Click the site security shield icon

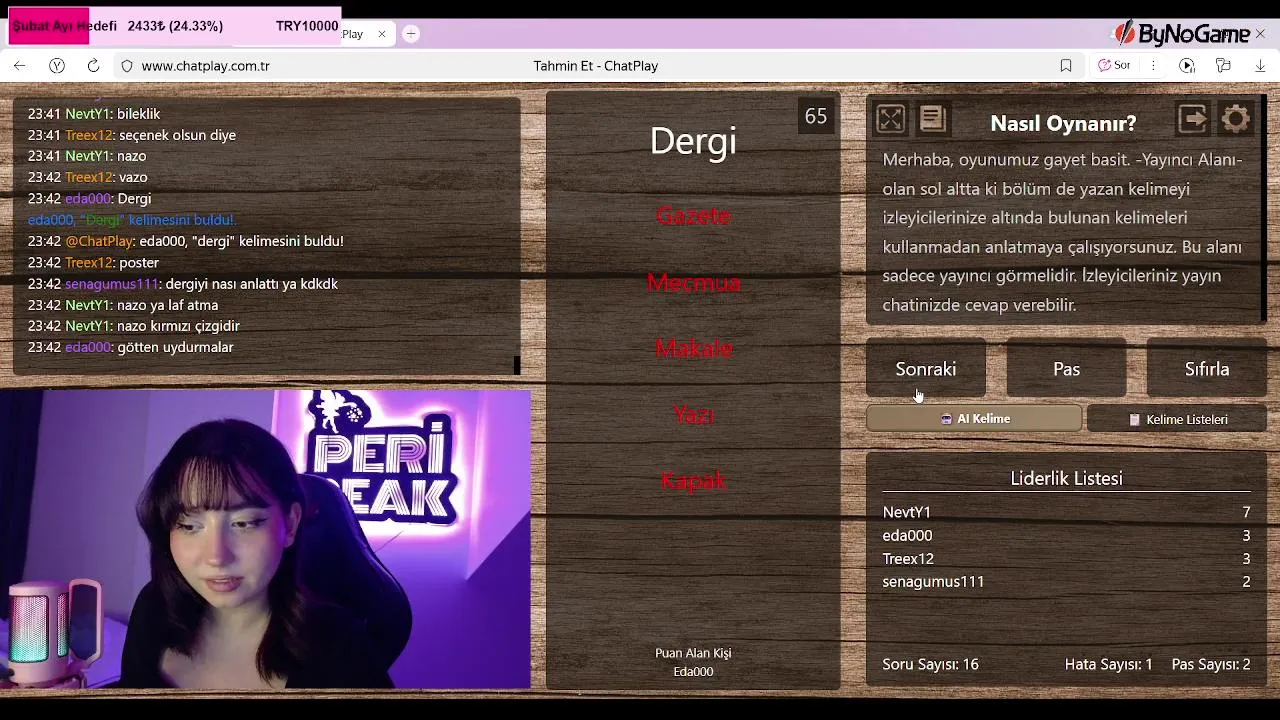127,66
